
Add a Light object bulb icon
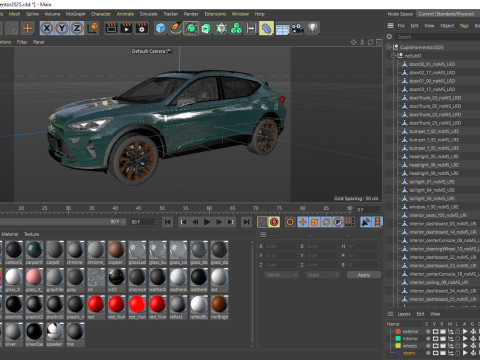313,28
